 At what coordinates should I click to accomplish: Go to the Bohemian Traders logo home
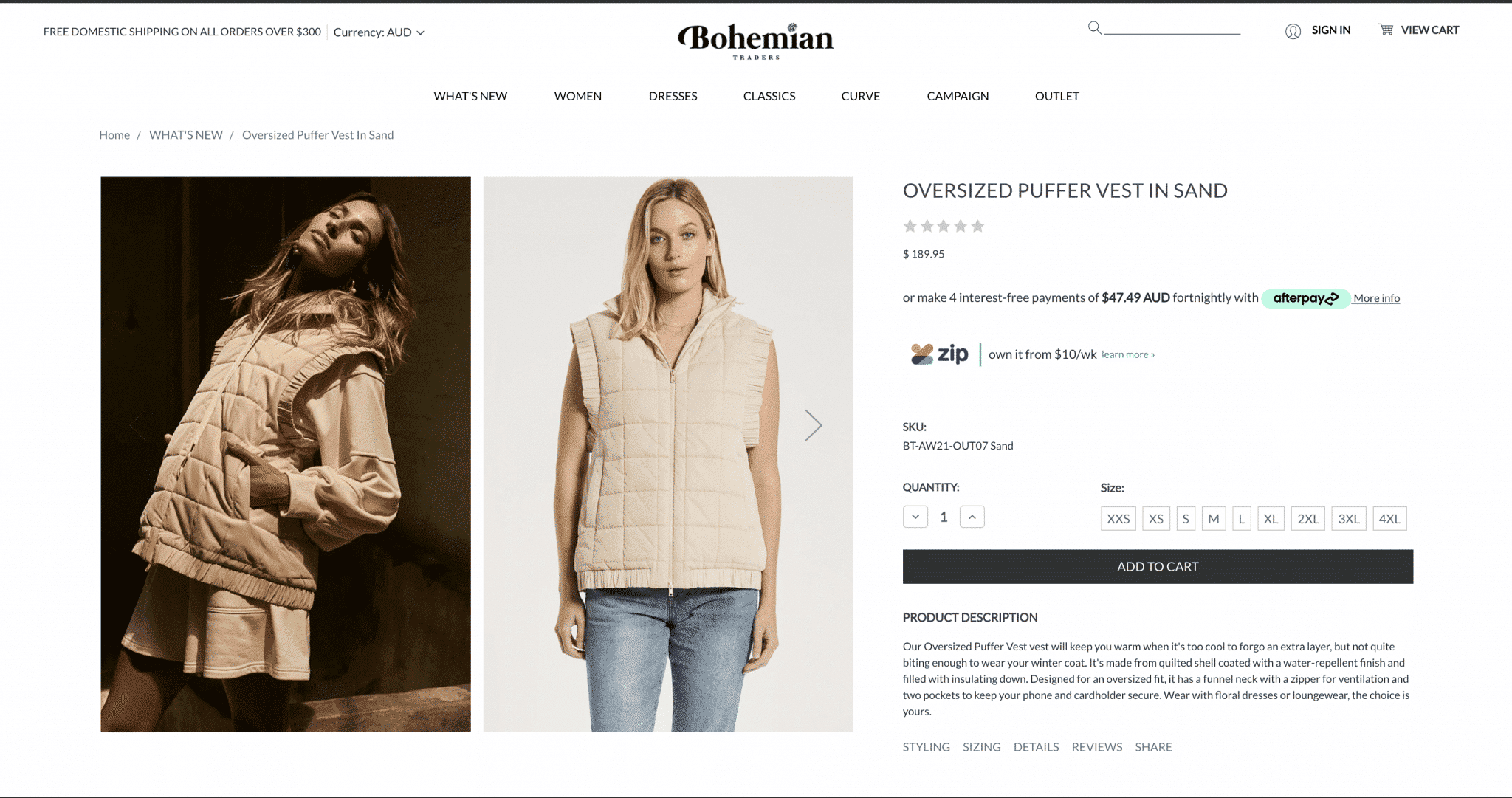(755, 41)
